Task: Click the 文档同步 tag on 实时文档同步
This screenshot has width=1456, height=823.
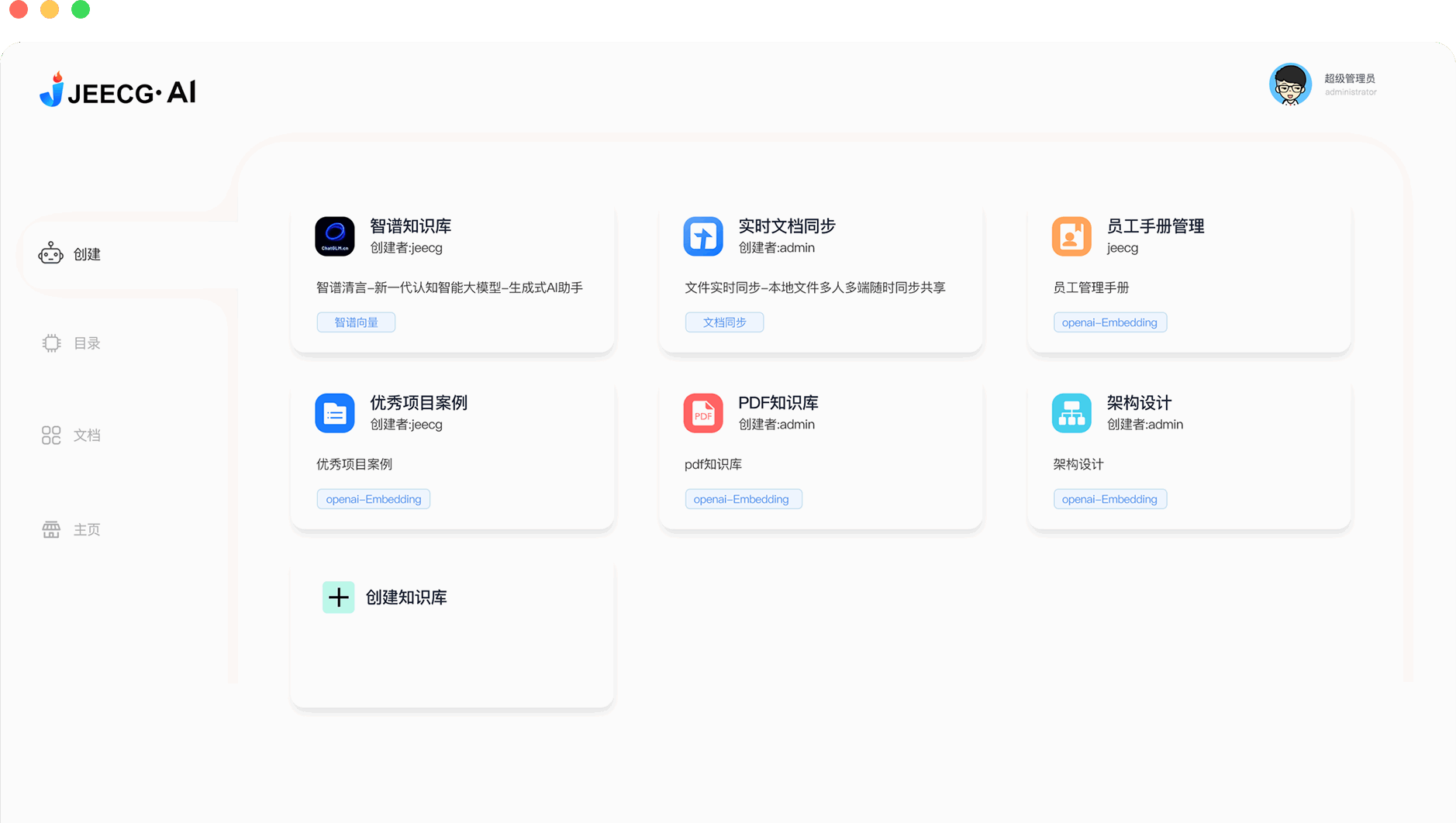Action: [x=723, y=322]
